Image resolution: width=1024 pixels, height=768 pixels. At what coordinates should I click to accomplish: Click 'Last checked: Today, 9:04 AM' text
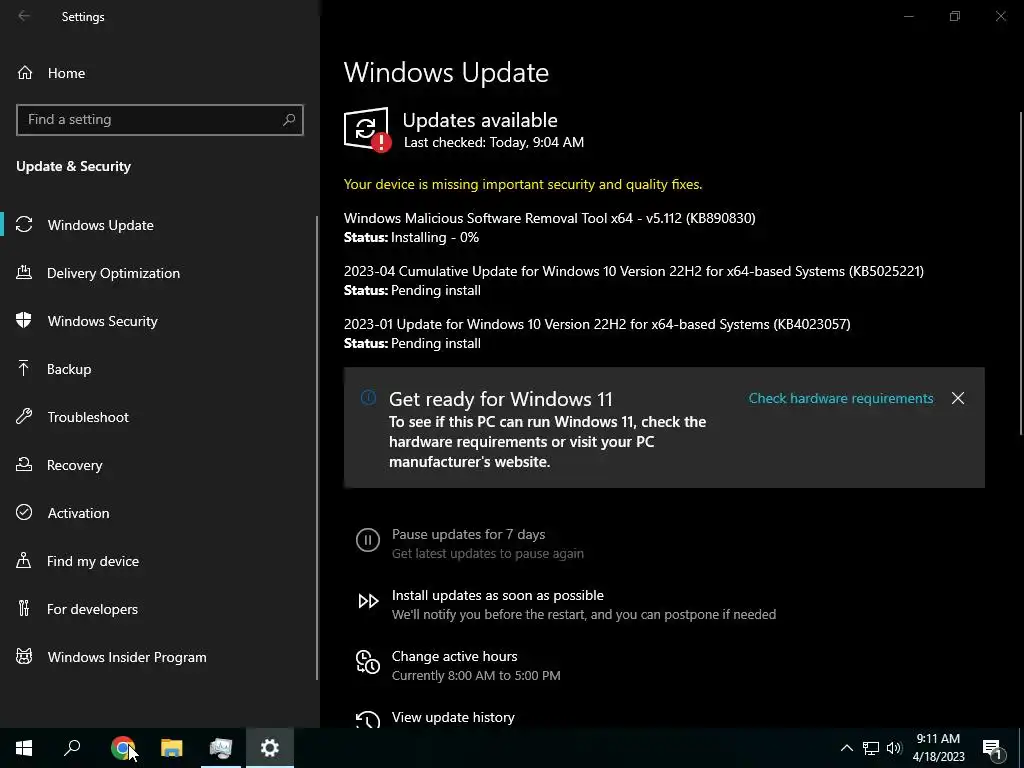494,142
